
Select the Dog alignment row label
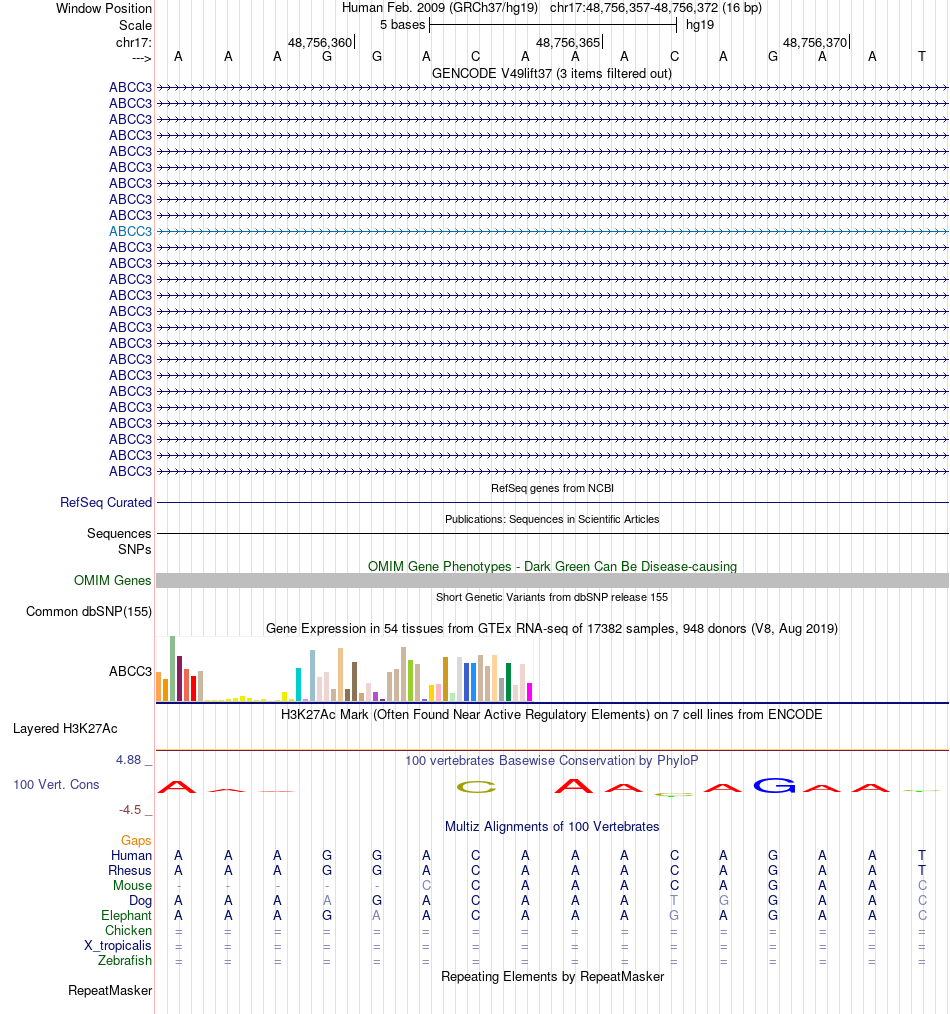(x=140, y=901)
